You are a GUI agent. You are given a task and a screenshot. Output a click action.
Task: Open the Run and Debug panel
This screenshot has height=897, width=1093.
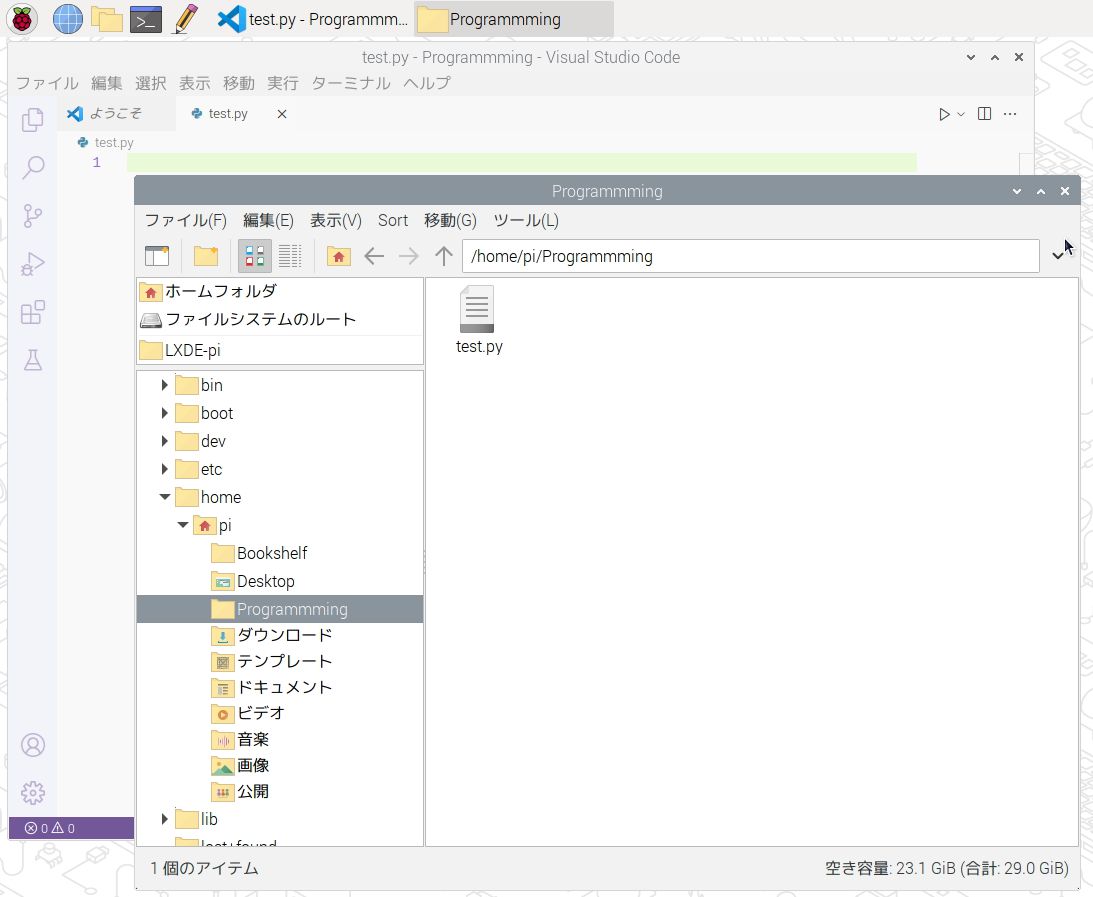[x=31, y=264]
